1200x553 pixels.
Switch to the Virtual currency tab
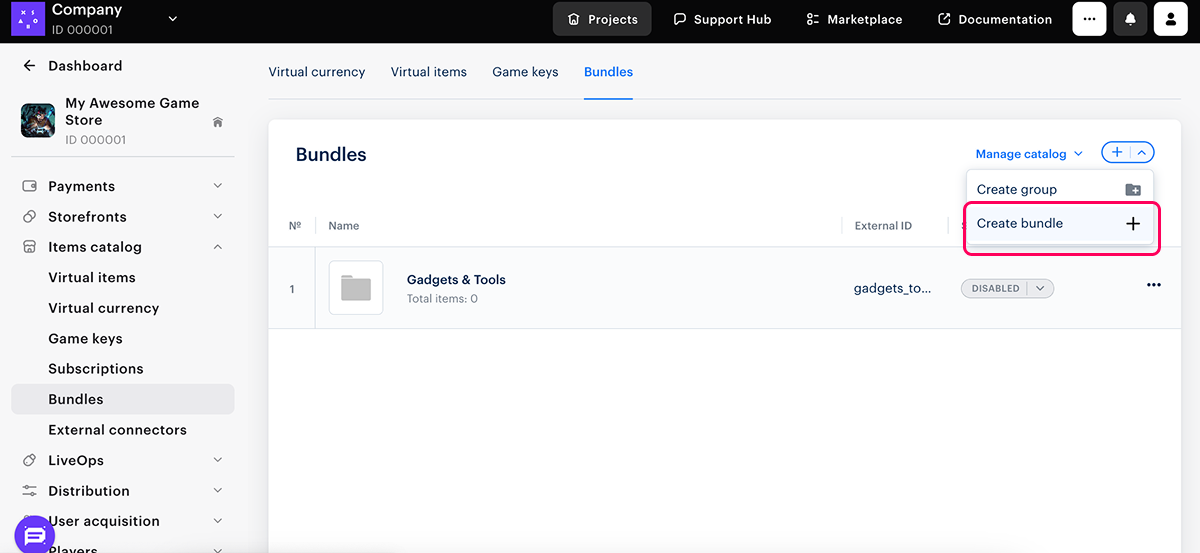click(317, 72)
